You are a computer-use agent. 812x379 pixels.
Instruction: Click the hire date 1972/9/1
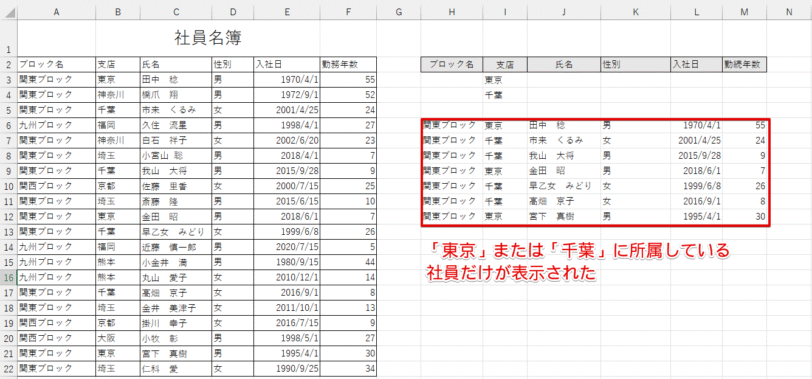(286, 95)
